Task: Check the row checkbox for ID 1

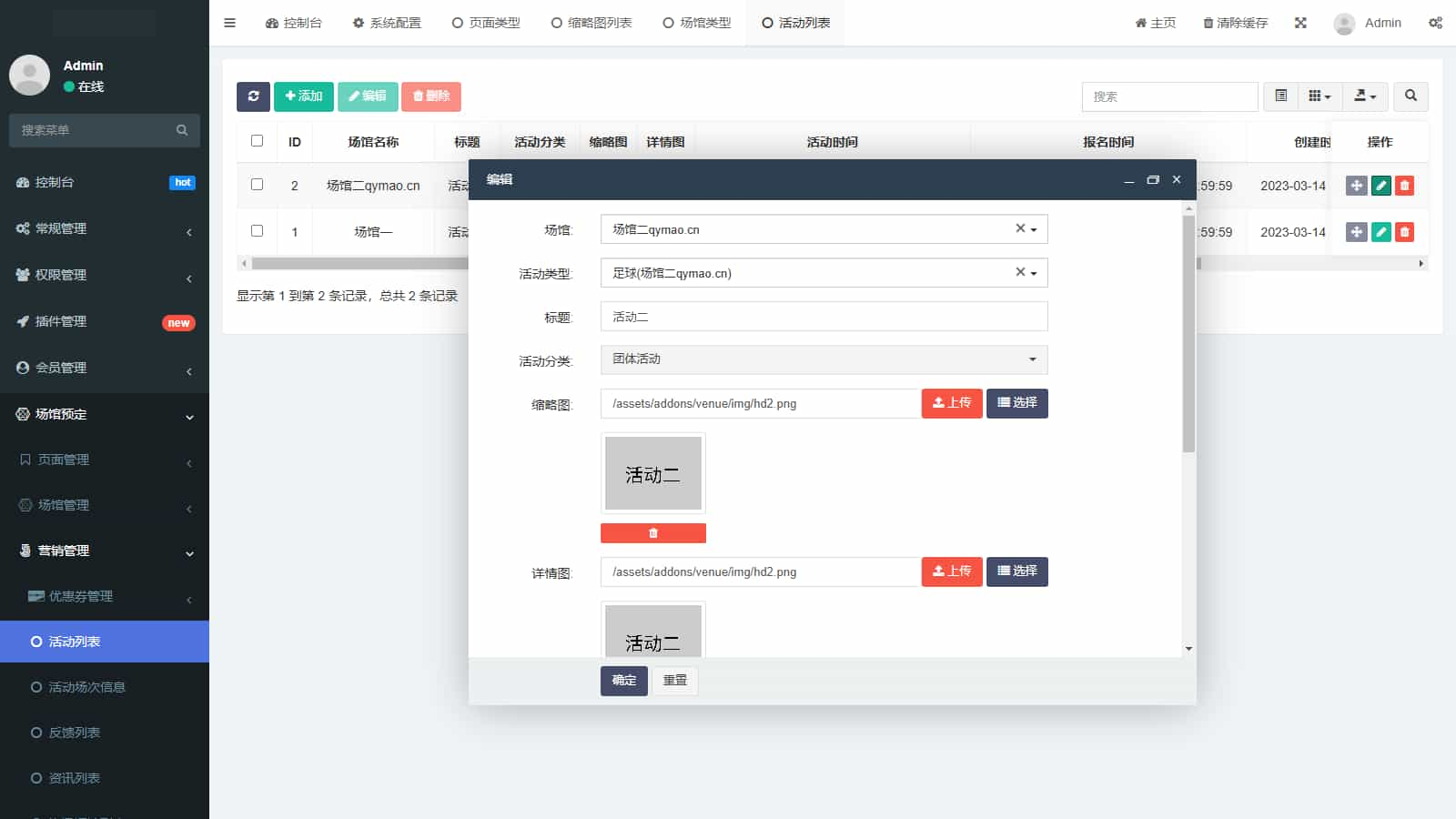Action: click(x=256, y=231)
